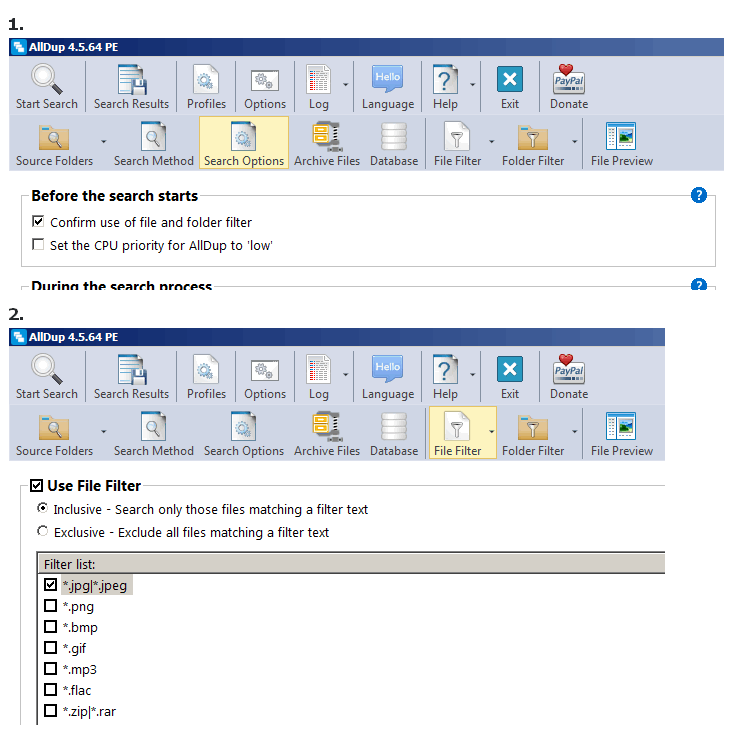Click the Exit button in the upper window
733x734 pixels.
coord(510,87)
